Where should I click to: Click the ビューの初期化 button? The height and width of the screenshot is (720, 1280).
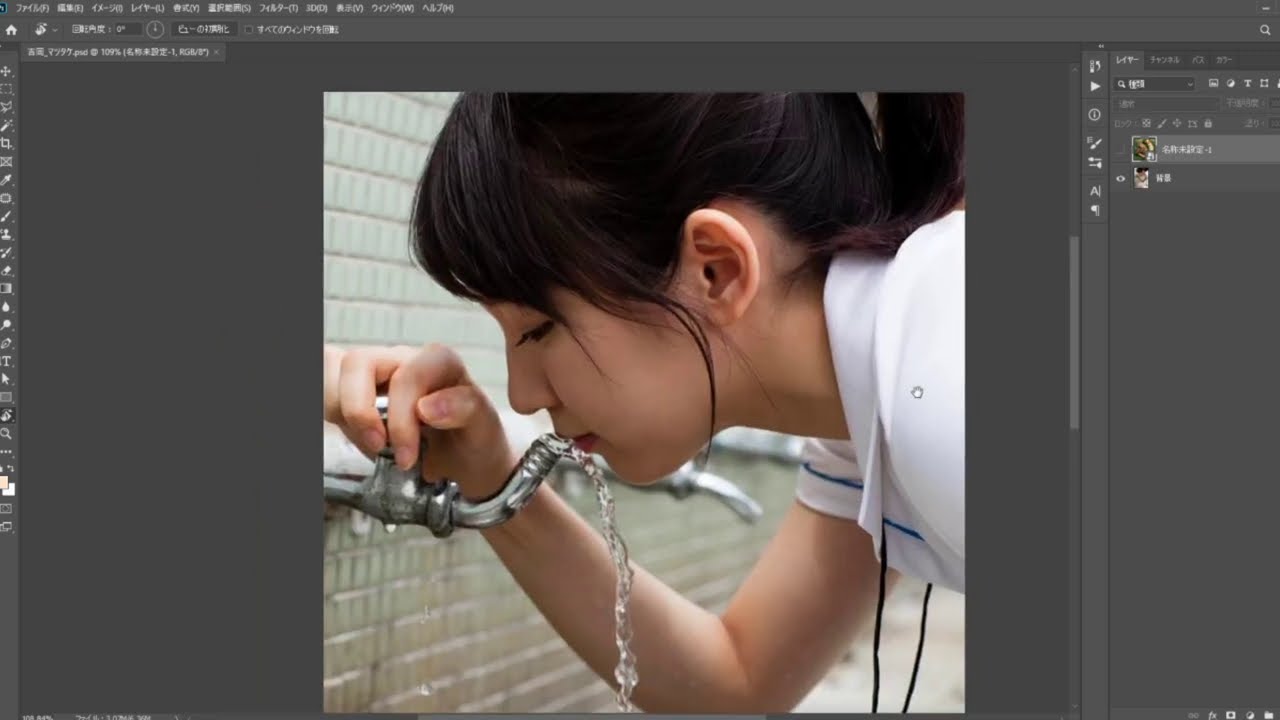coord(204,30)
